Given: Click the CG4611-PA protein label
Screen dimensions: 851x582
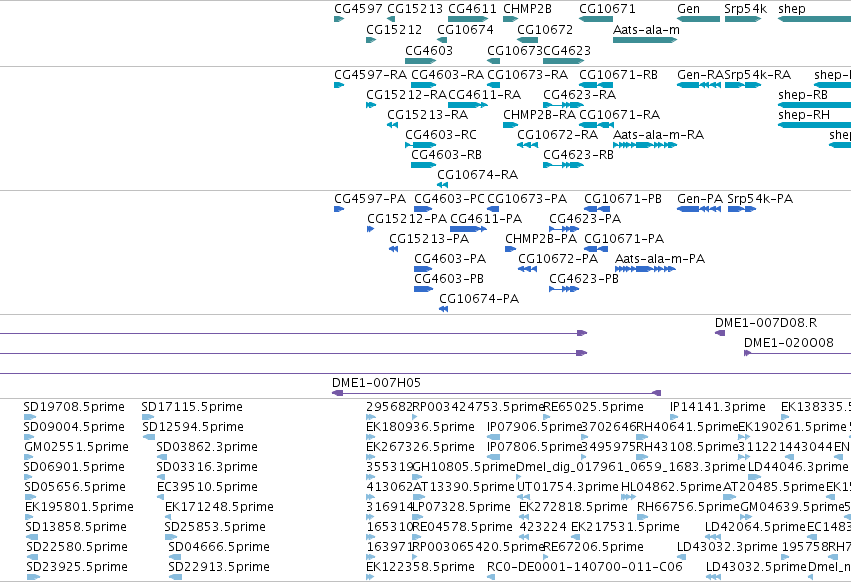Looking at the screenshot, I should [x=486, y=218].
